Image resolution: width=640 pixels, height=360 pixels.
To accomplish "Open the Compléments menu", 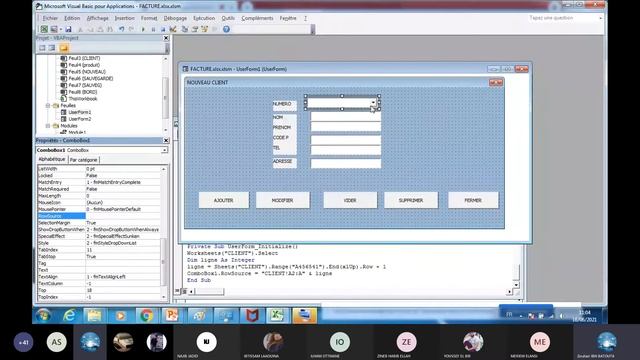I will [257, 18].
